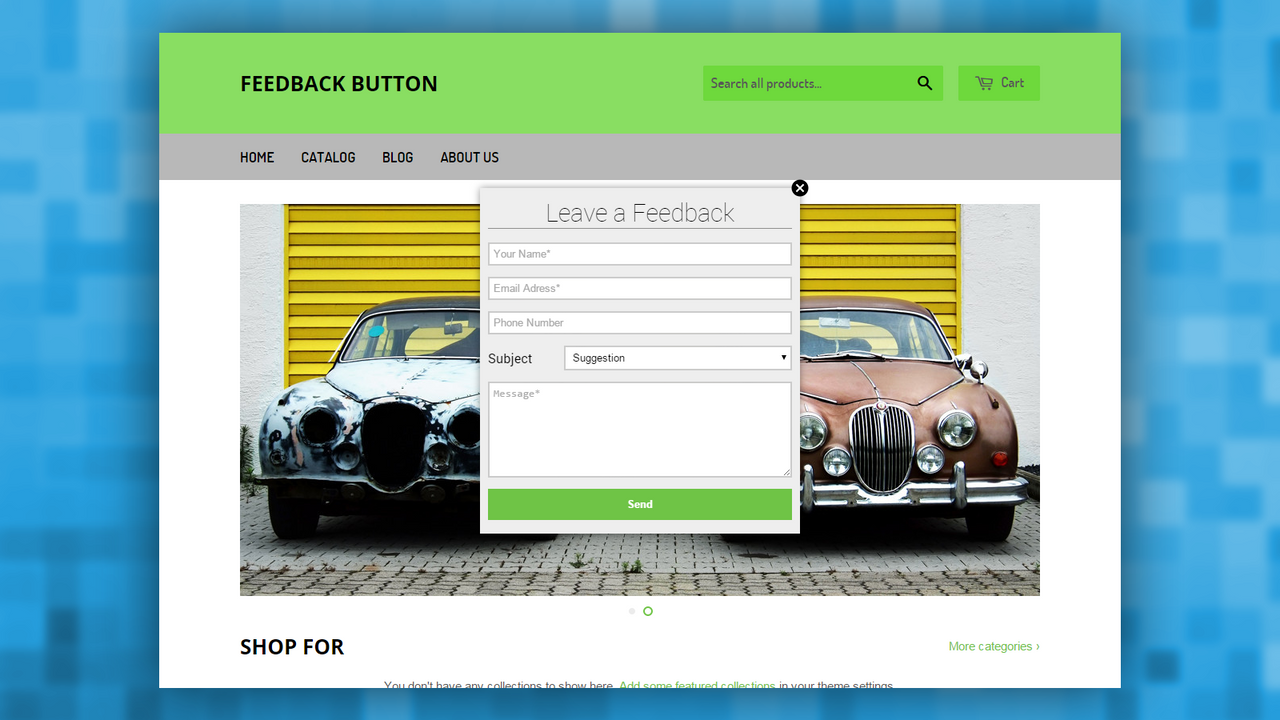This screenshot has height=720, width=1280.
Task: Open the Subject dropdown showing Suggestion
Action: click(x=678, y=358)
